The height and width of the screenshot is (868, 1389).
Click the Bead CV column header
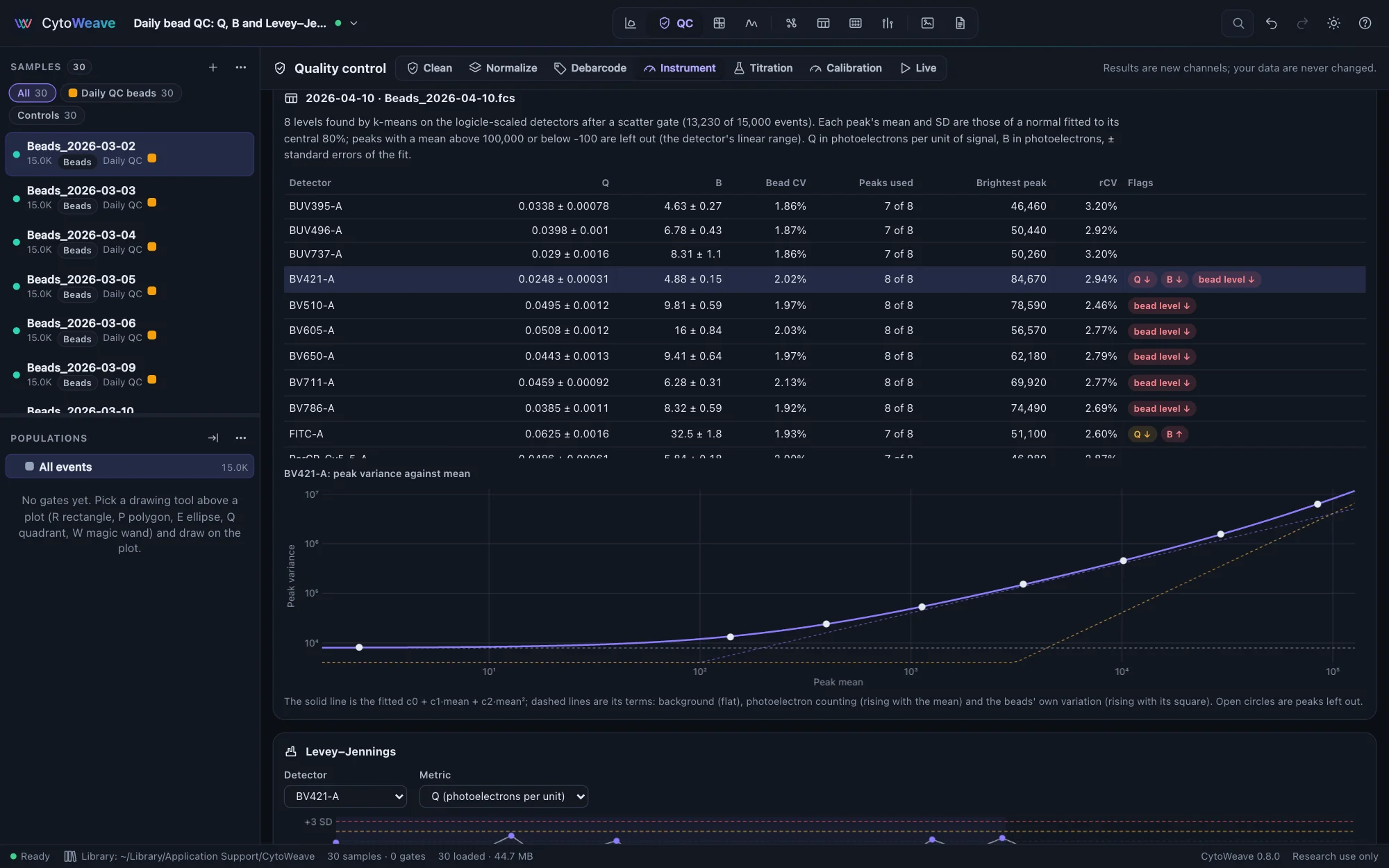coord(785,183)
